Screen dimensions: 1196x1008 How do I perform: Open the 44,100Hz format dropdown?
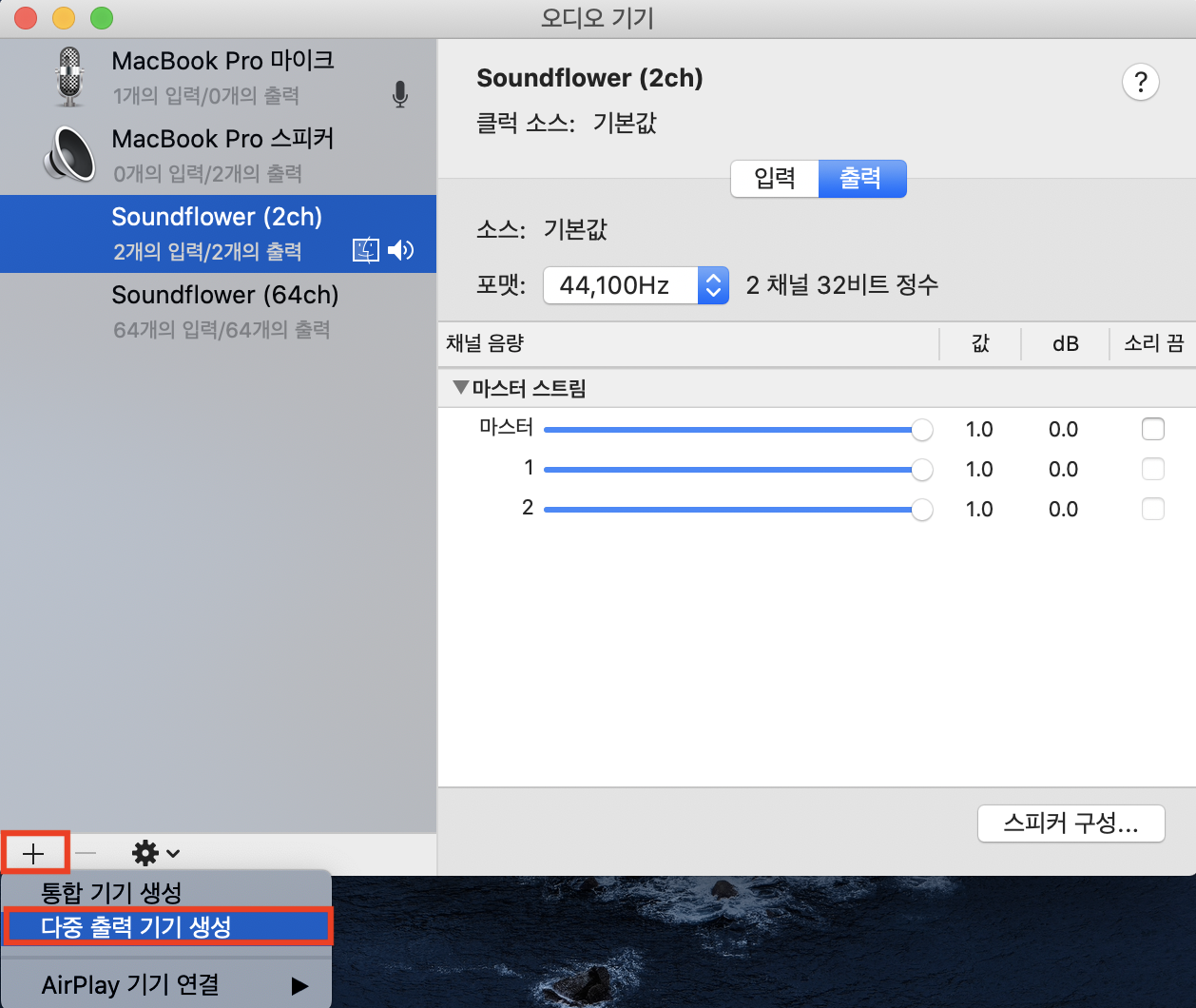[x=636, y=285]
